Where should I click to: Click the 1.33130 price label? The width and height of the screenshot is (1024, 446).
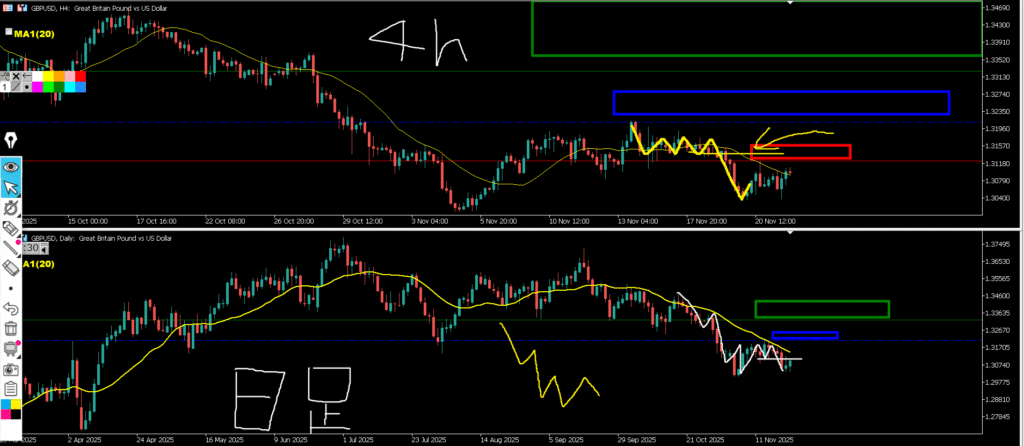coord(999,77)
